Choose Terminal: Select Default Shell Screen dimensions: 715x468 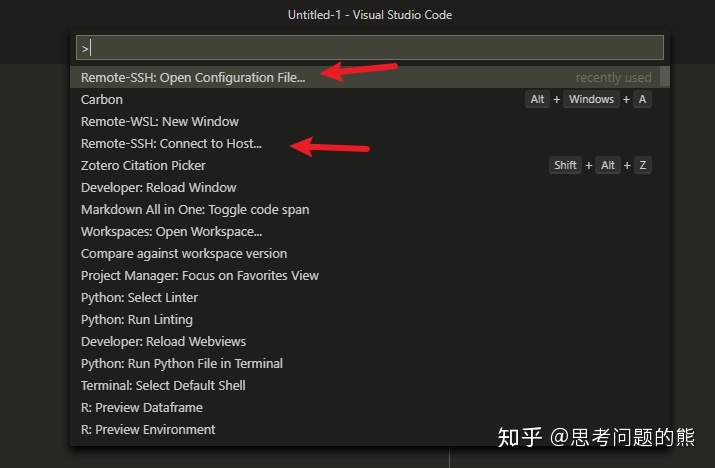point(370,385)
